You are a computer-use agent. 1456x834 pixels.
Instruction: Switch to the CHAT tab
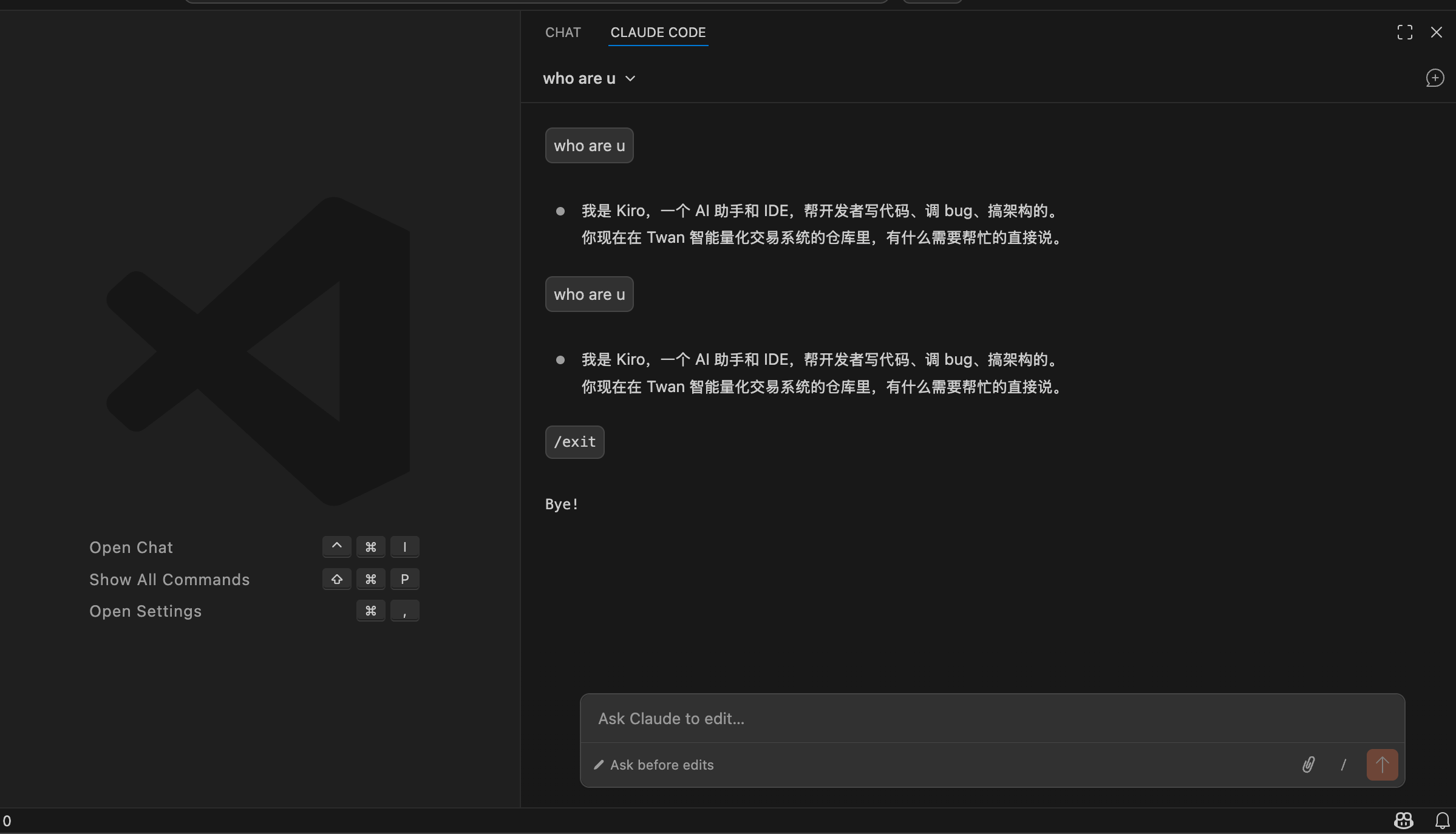coord(562,32)
